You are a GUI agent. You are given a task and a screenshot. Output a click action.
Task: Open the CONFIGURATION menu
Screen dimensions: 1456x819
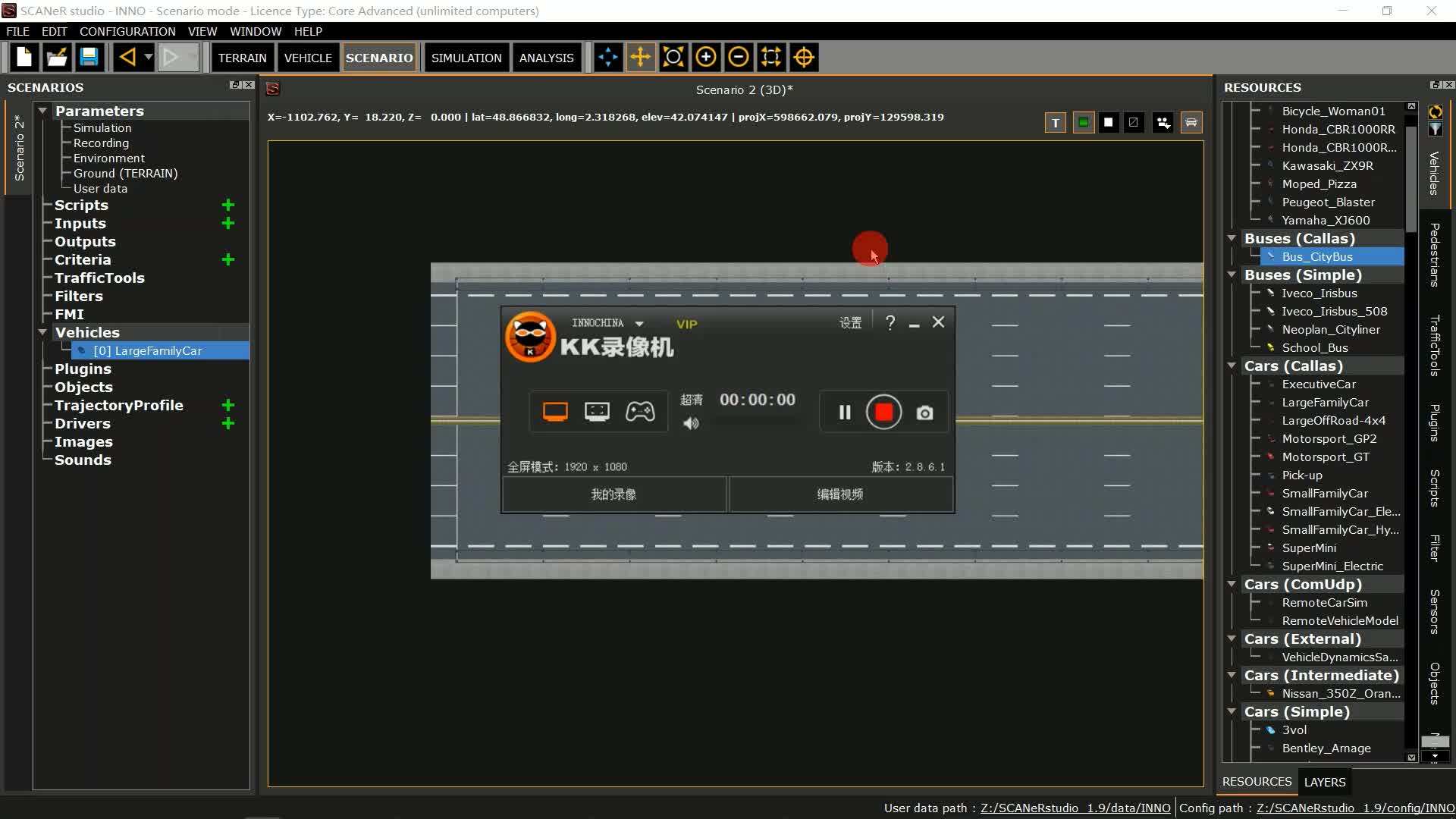pyautogui.click(x=127, y=31)
